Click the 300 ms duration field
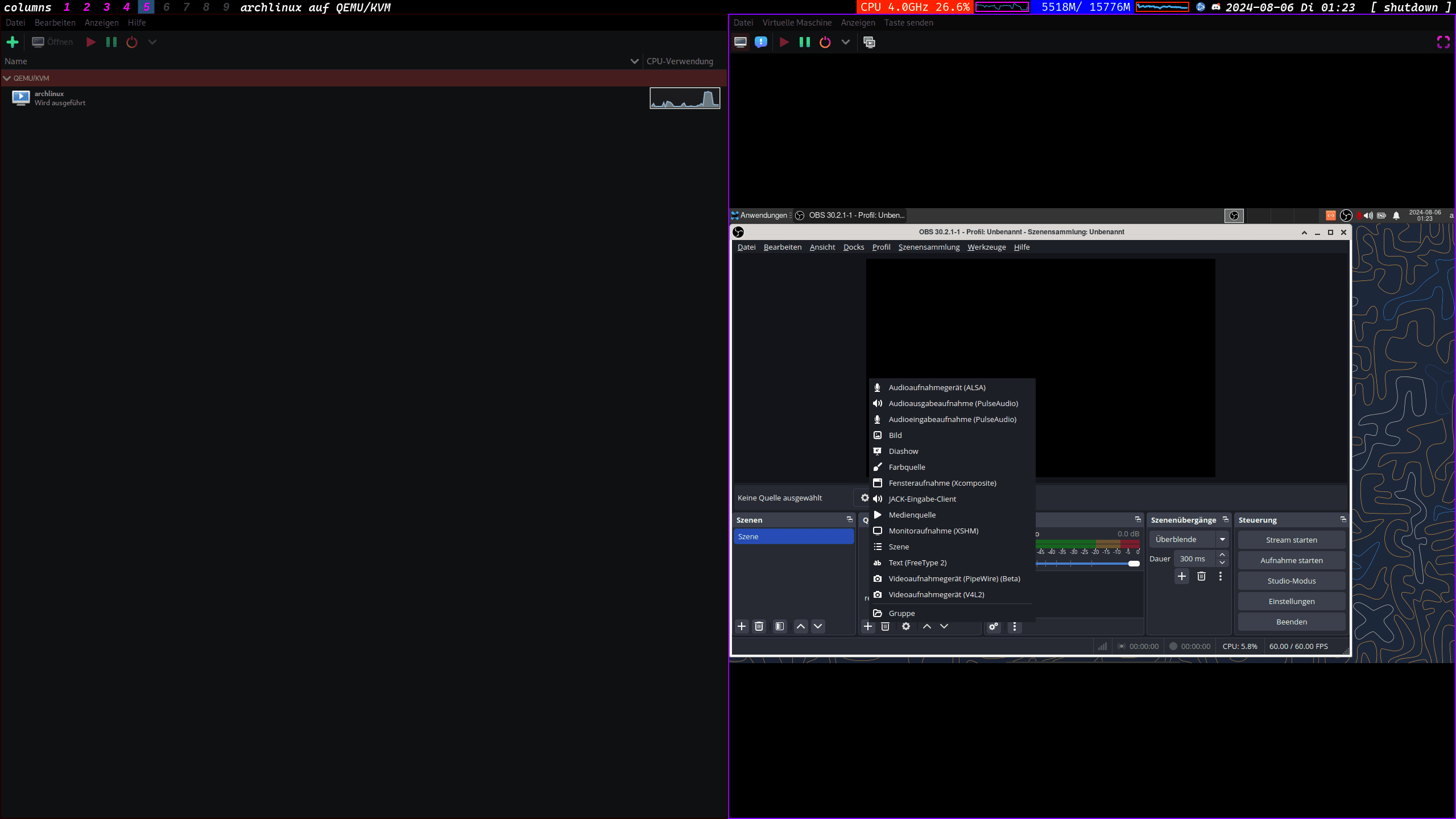The height and width of the screenshot is (819, 1456). 1195,559
